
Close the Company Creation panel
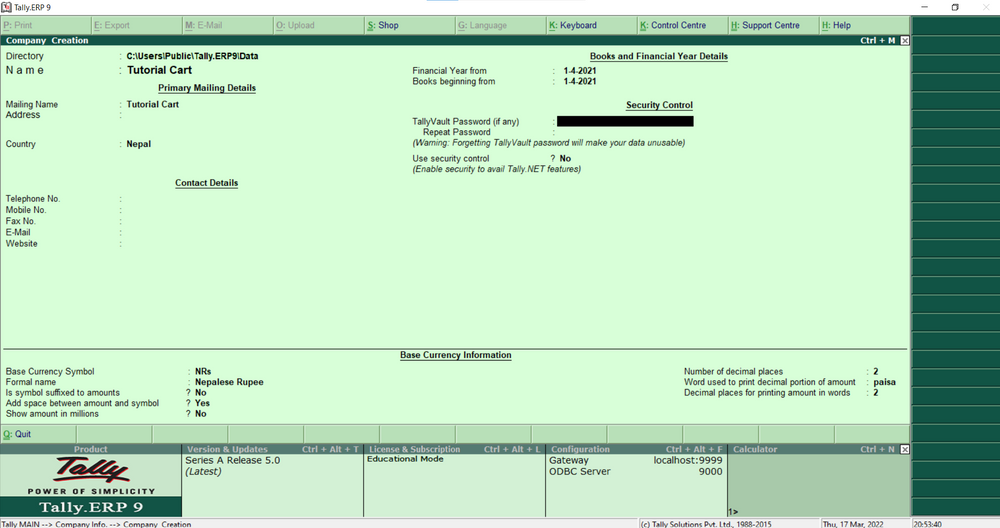(x=904, y=40)
